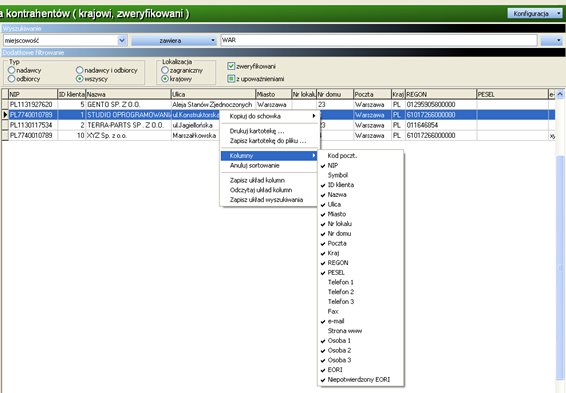Open the zawiera condition dropdown
The height and width of the screenshot is (393, 566).
pyautogui.click(x=174, y=40)
